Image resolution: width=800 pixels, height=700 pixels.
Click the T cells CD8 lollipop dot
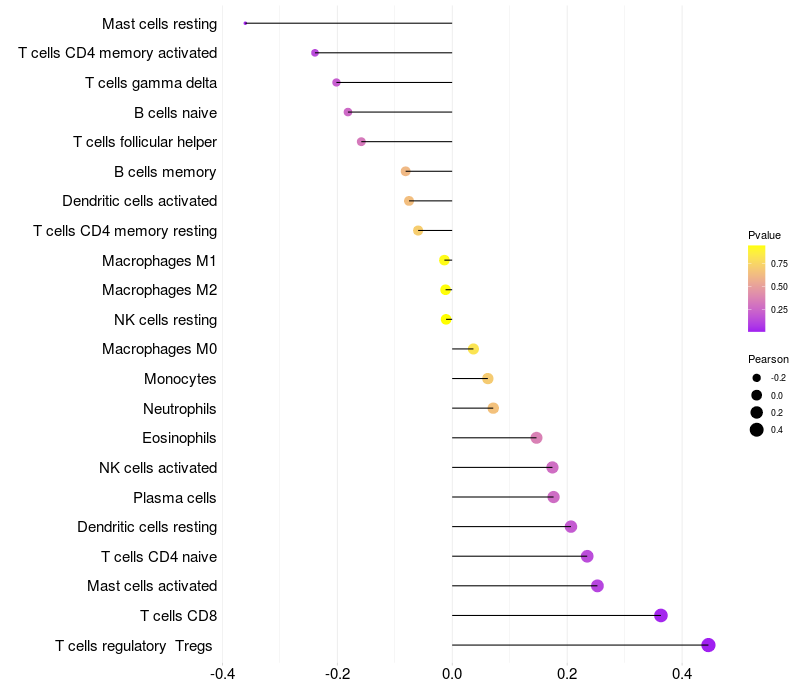pos(661,615)
